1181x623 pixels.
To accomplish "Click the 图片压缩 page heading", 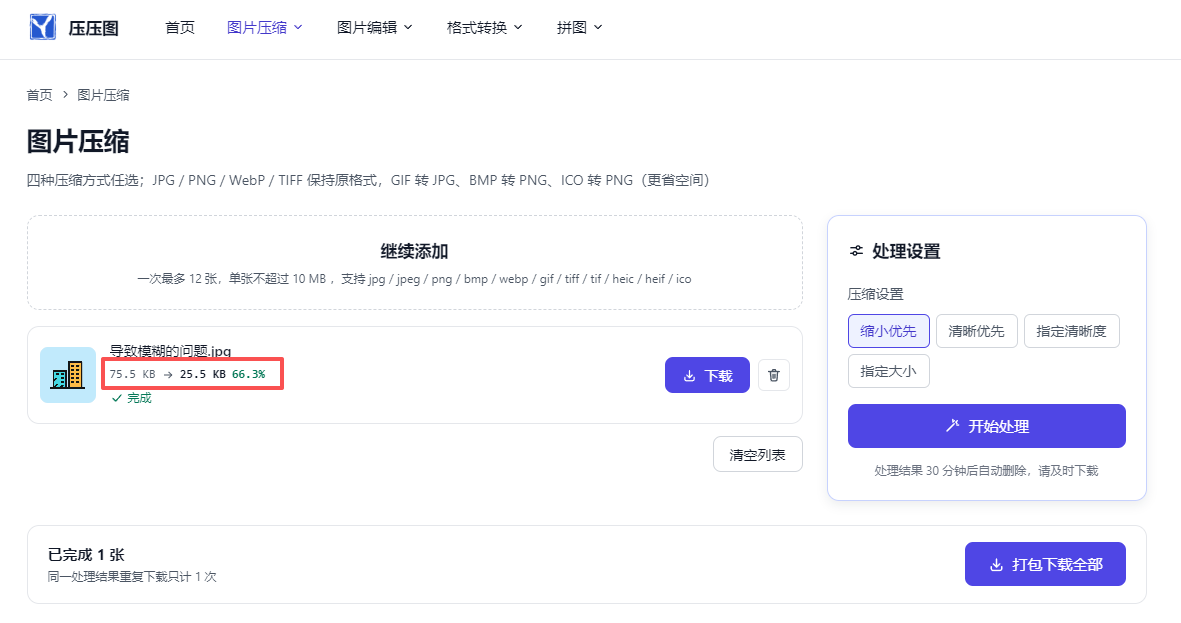I will point(78,141).
